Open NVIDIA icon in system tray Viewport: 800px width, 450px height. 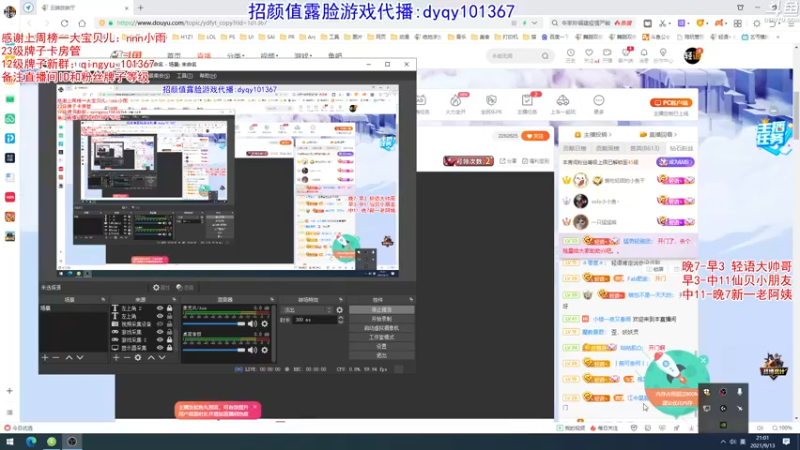[723, 424]
